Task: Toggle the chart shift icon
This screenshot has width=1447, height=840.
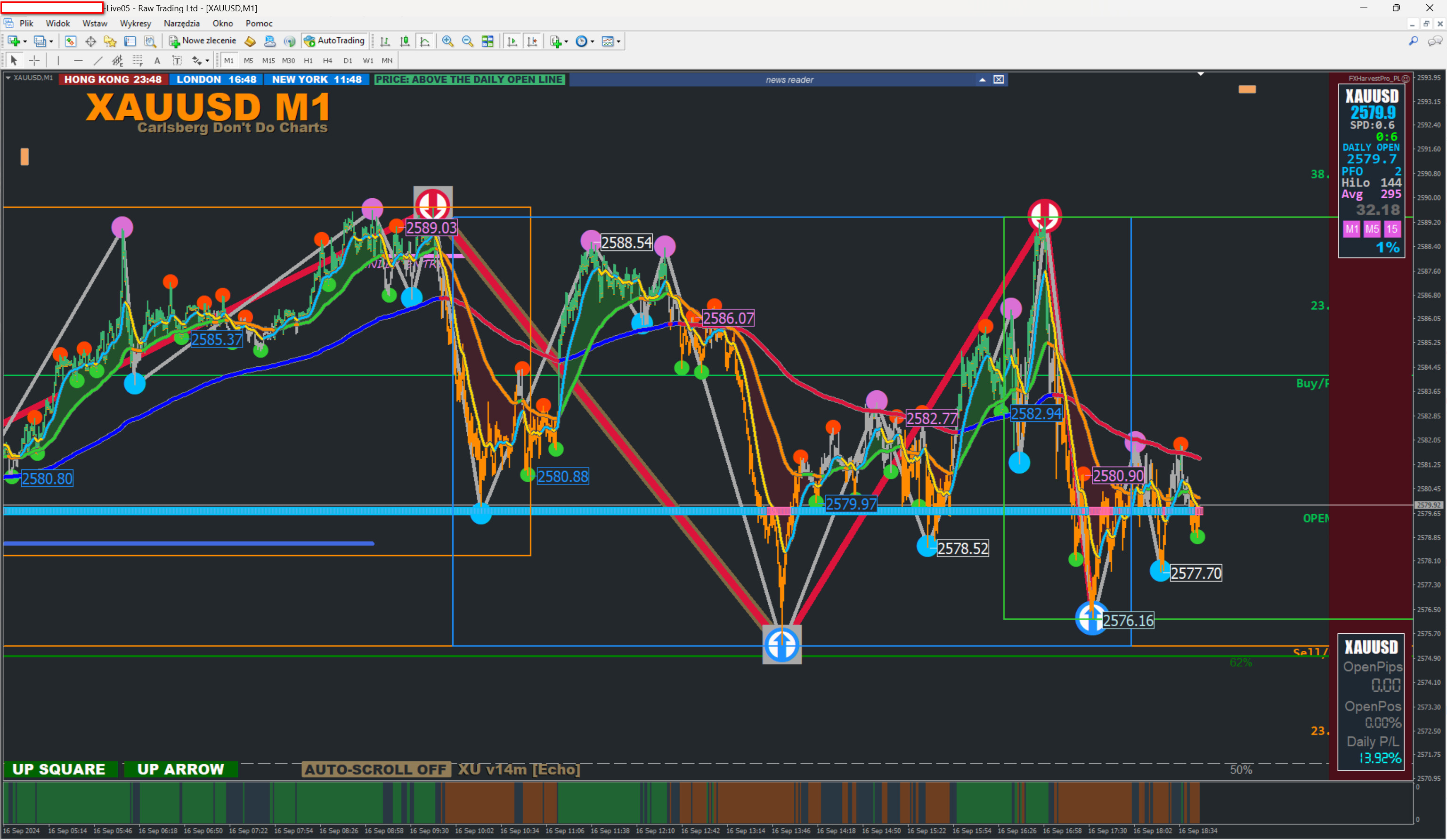Action: [532, 41]
